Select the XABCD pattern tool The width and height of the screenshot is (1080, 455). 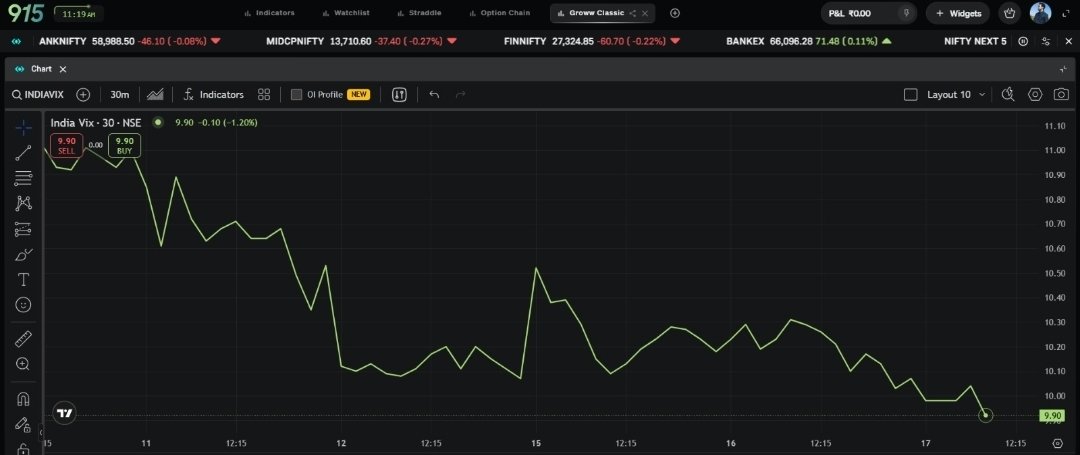tap(23, 203)
